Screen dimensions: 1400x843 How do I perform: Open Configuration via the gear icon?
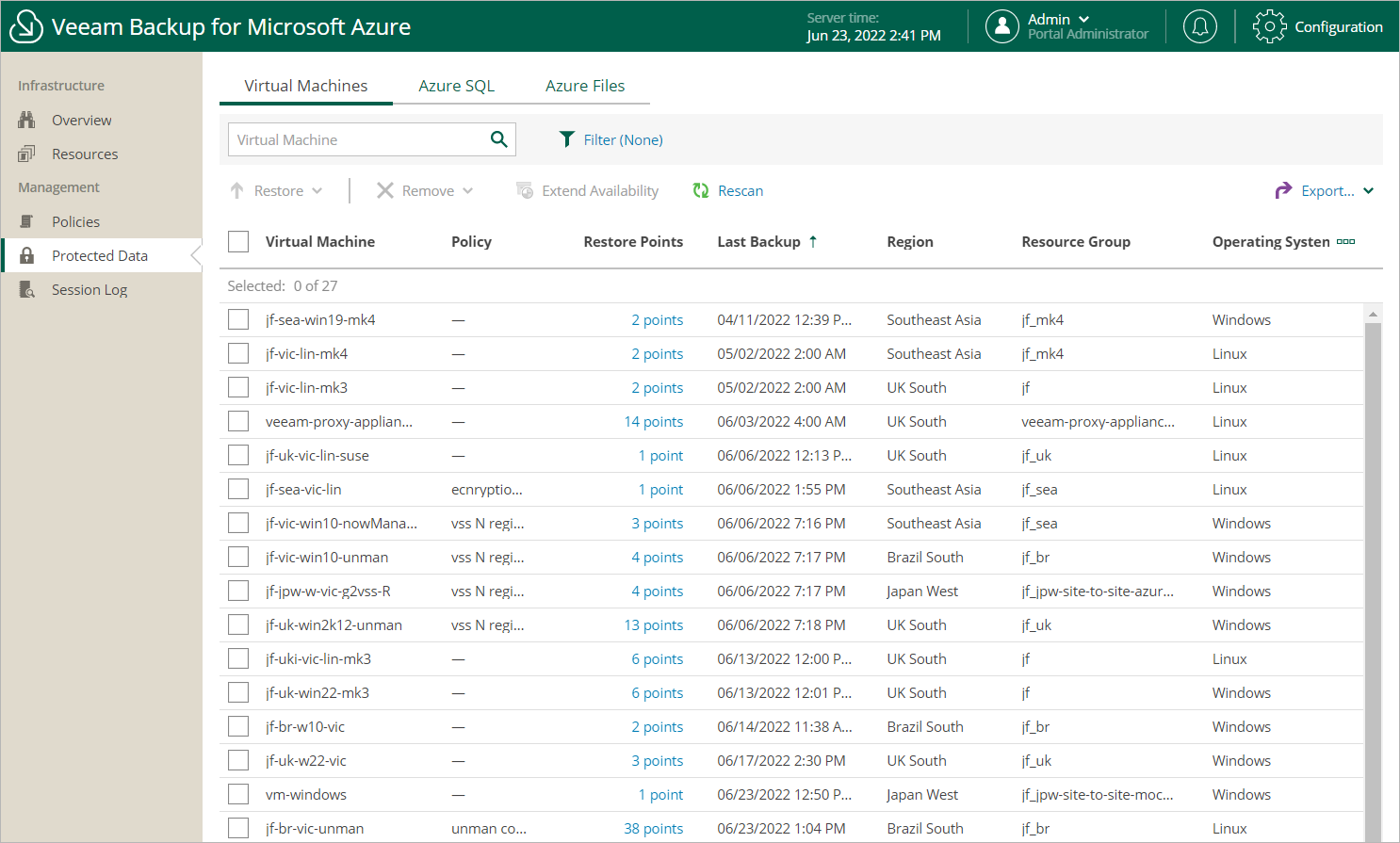(1269, 26)
